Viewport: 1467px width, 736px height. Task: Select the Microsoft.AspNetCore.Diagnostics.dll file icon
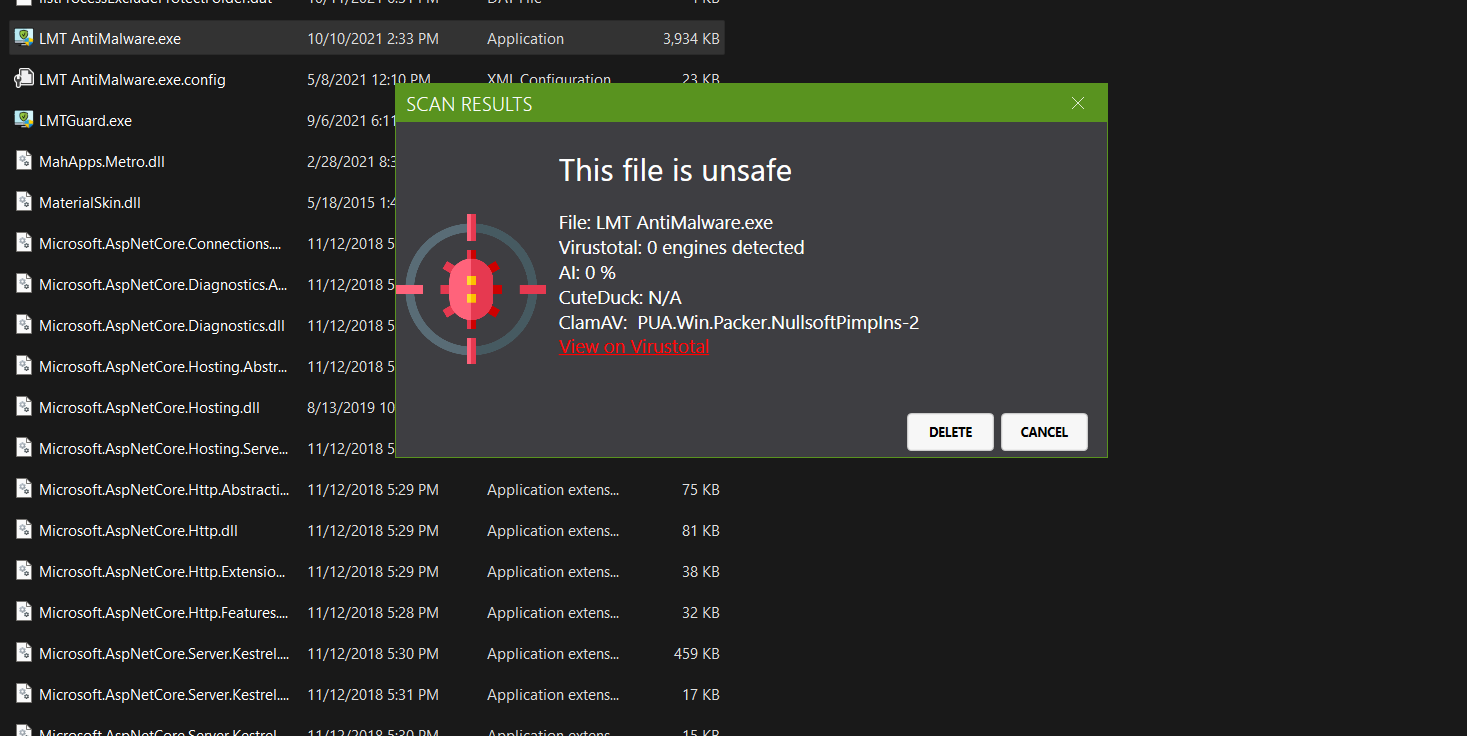pyautogui.click(x=24, y=325)
